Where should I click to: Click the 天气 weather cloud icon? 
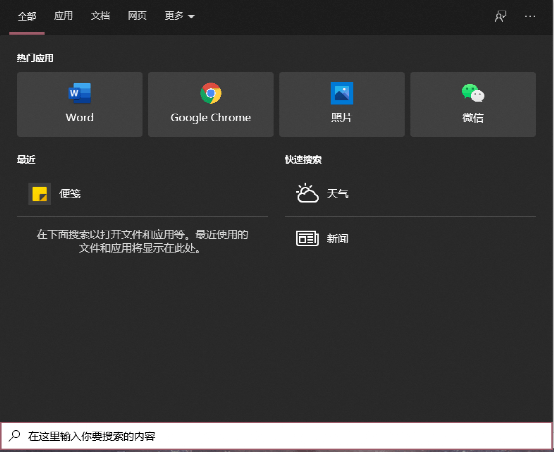pyautogui.click(x=307, y=193)
